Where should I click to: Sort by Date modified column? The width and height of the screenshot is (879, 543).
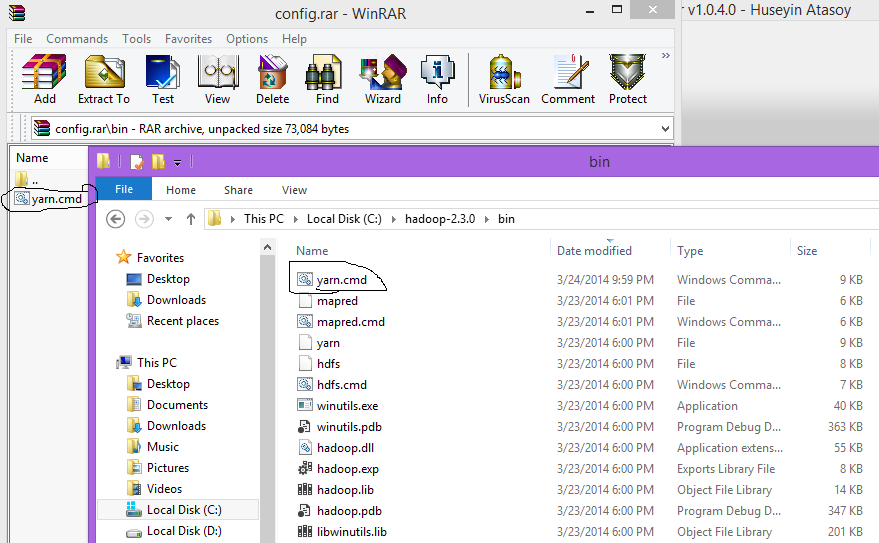(594, 250)
